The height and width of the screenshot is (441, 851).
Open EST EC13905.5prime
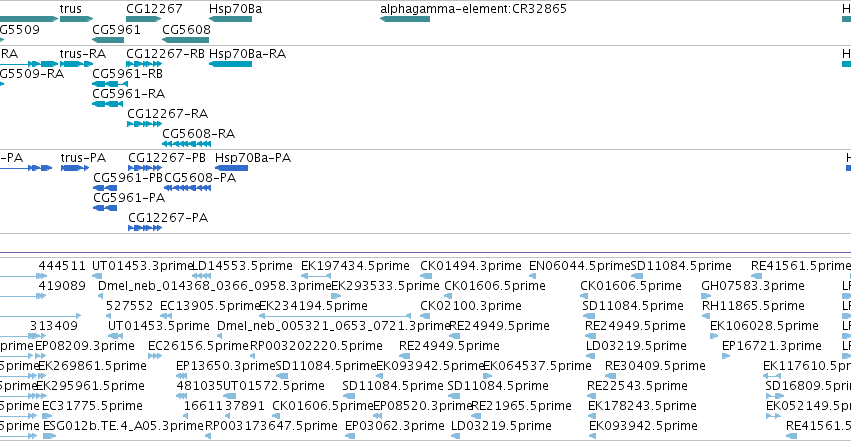click(211, 306)
